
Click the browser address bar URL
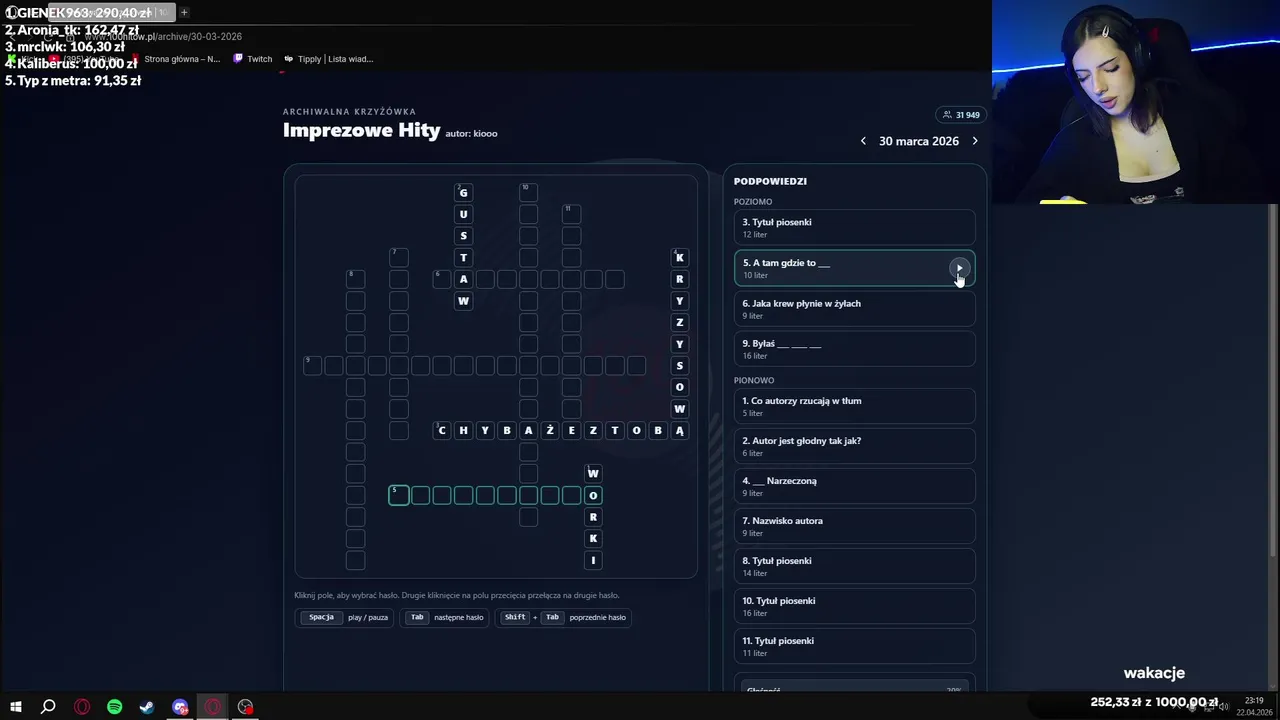click(x=164, y=37)
